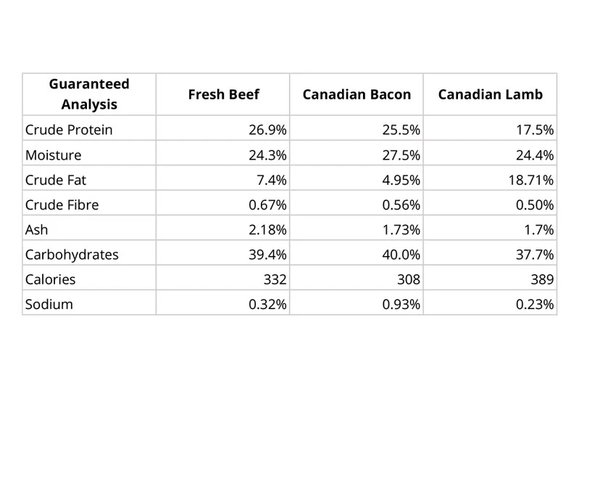Click the Moisture row label
This screenshot has height=486, width=600.
click(x=53, y=155)
